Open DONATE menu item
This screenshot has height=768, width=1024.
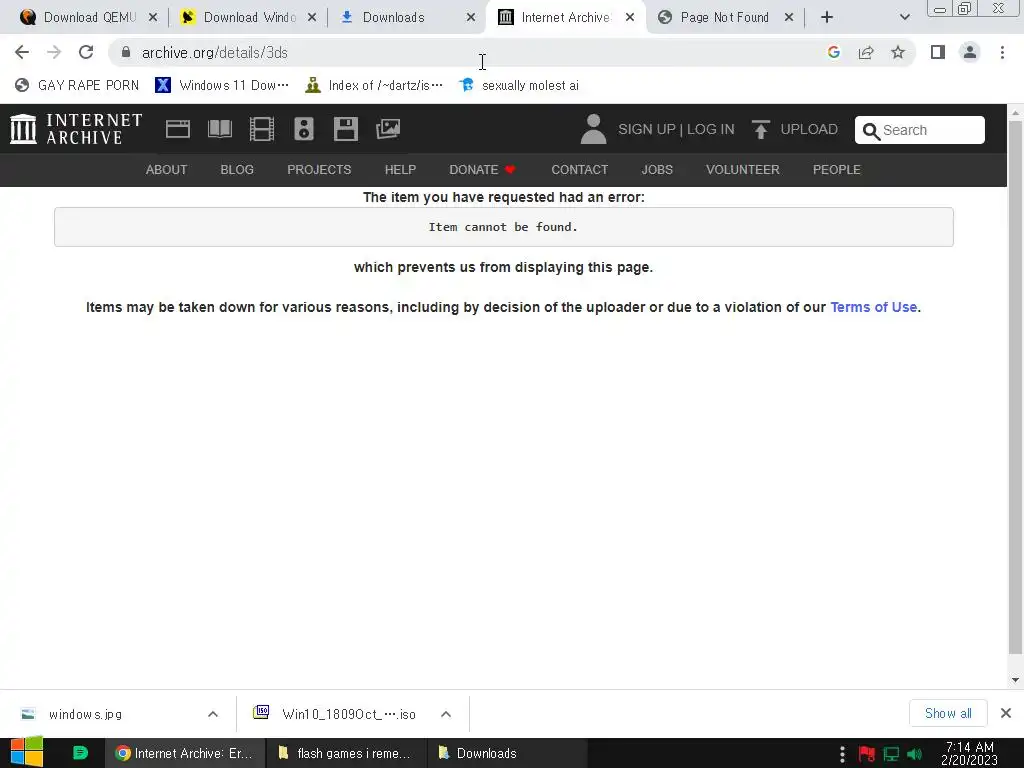[x=483, y=170]
